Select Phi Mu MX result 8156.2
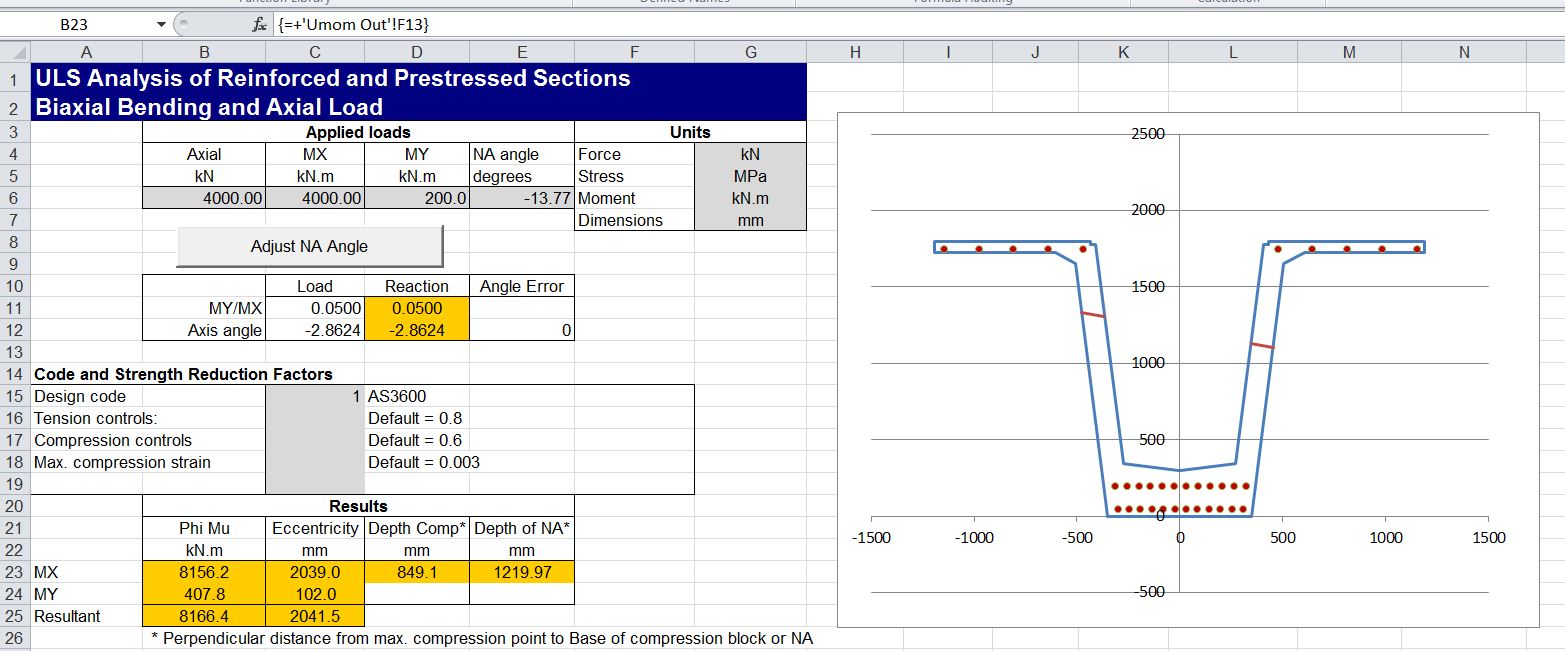Viewport: 1565px width, 651px height. coord(204,572)
